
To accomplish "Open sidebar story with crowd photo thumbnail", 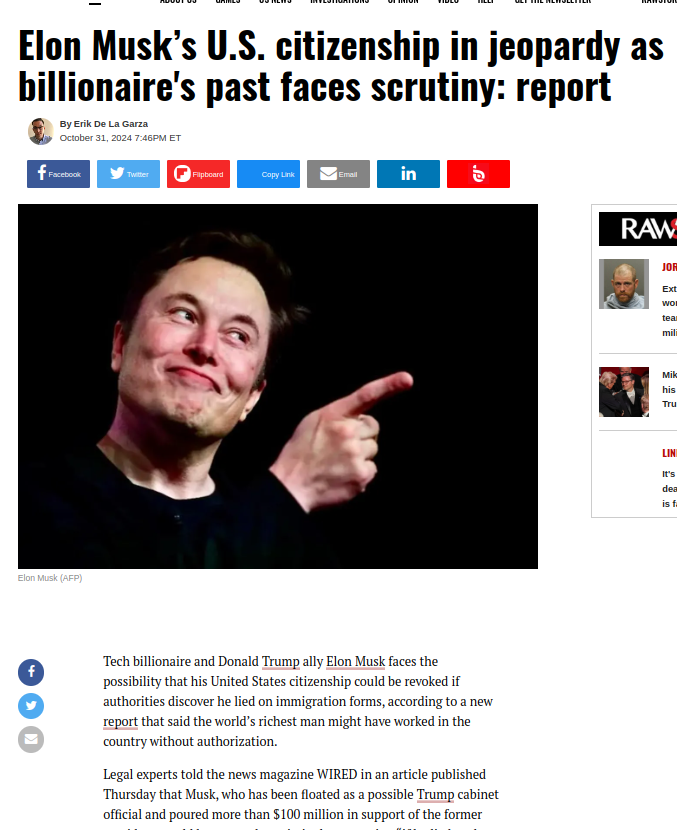I will (624, 392).
